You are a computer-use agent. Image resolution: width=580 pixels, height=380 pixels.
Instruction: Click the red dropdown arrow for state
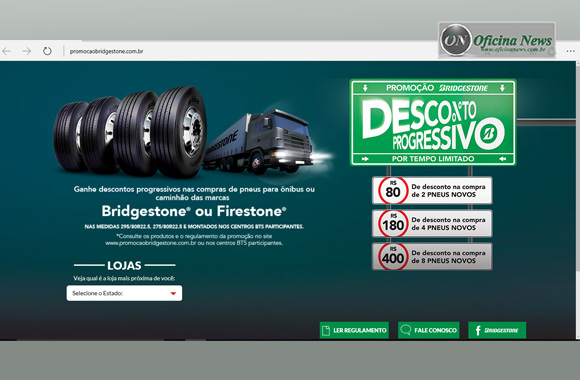coord(173,293)
